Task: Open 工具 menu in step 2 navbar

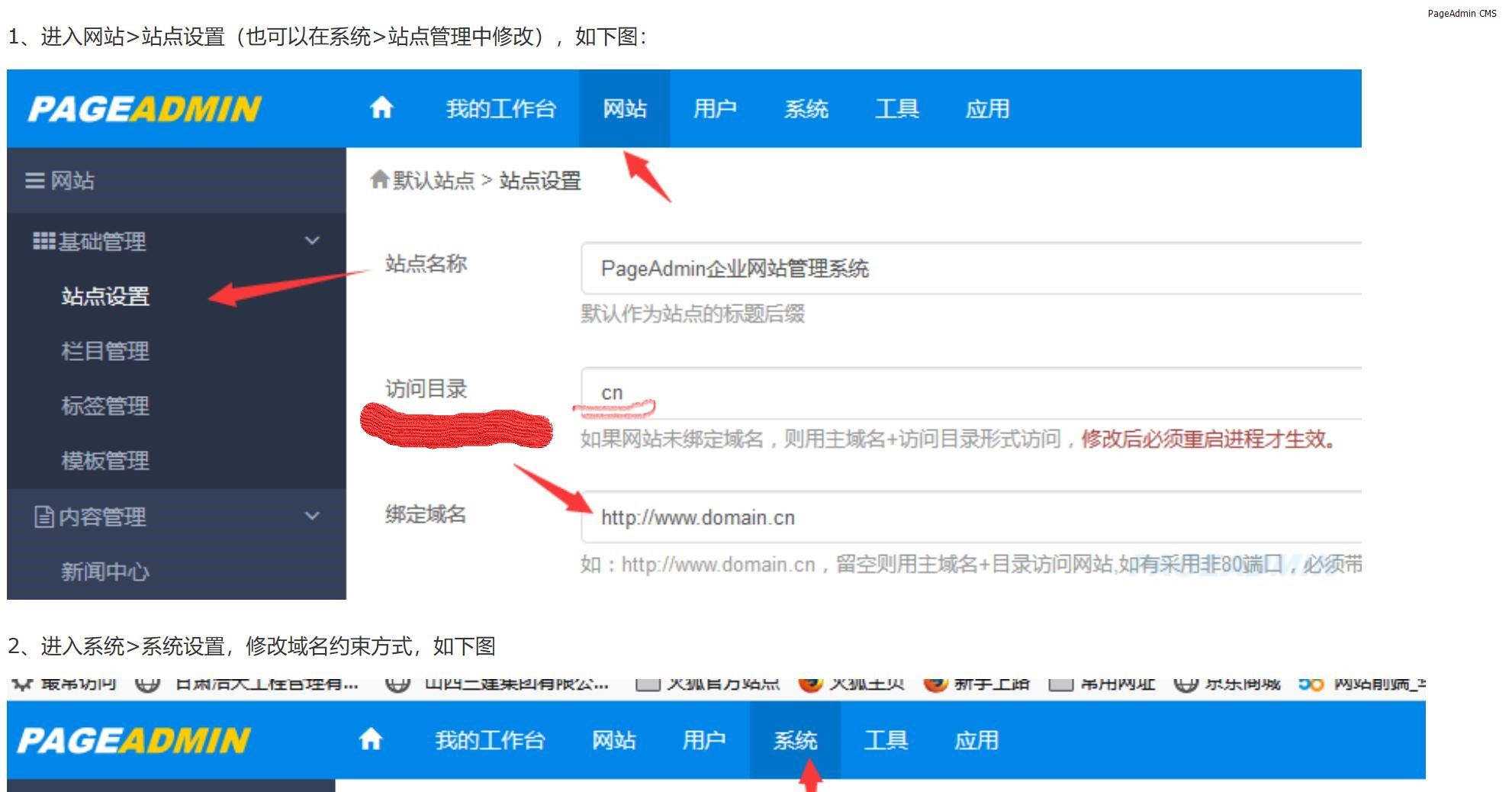Action: click(x=886, y=740)
